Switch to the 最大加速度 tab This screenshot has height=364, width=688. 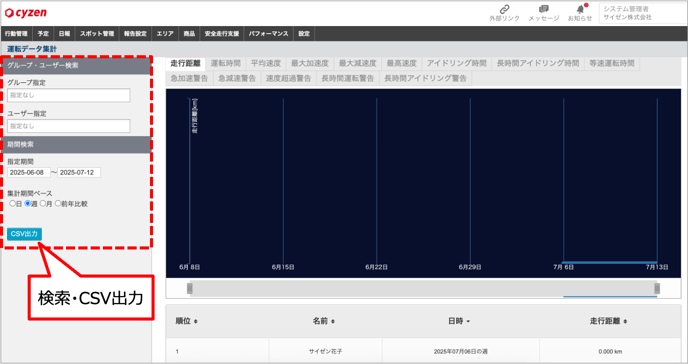pos(309,63)
